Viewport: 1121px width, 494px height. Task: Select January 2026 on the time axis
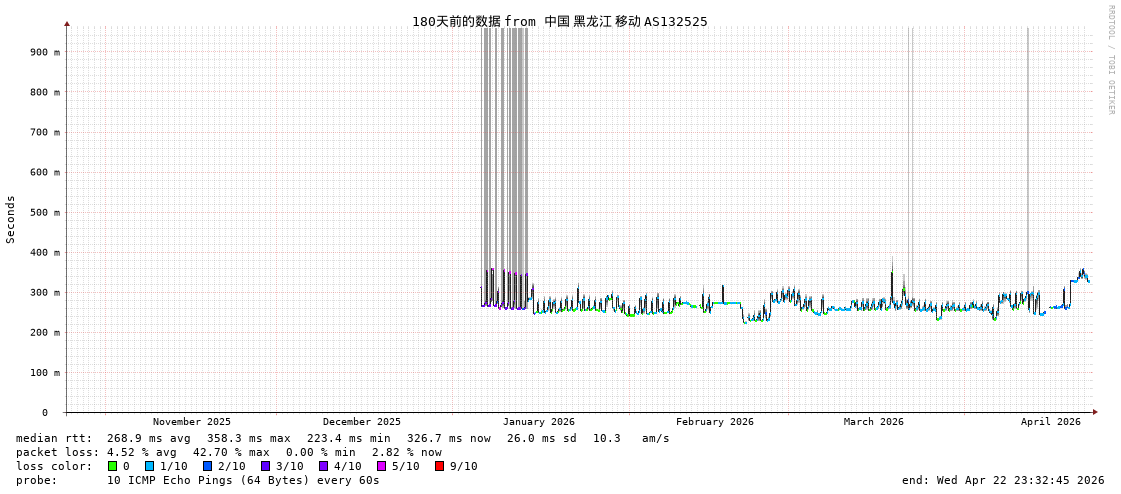(x=538, y=422)
